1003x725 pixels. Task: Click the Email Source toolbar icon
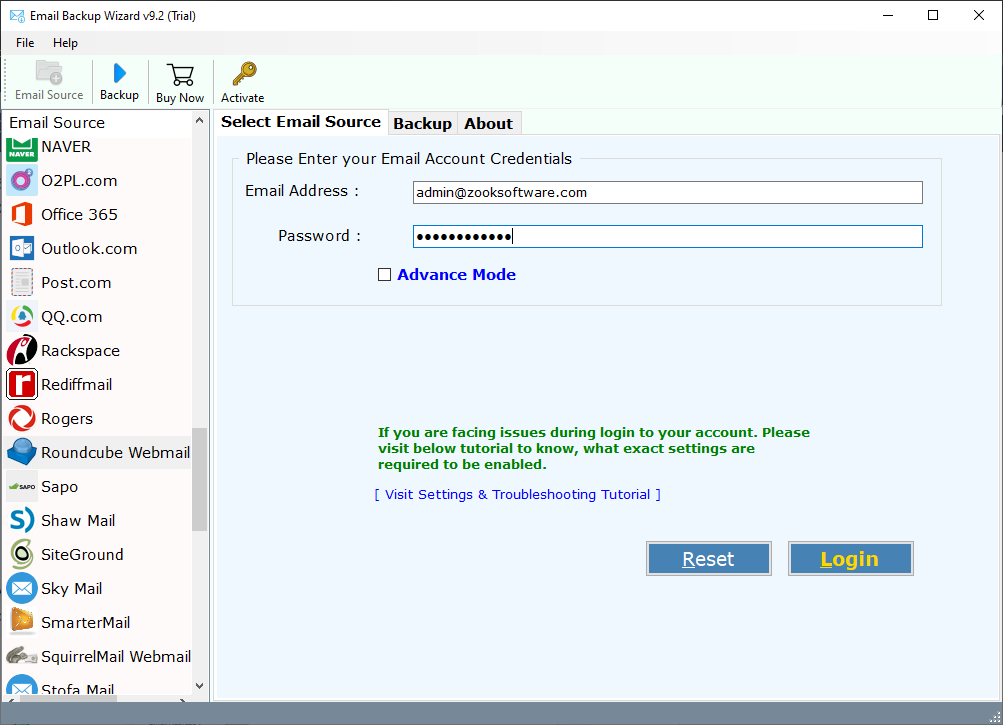click(49, 73)
